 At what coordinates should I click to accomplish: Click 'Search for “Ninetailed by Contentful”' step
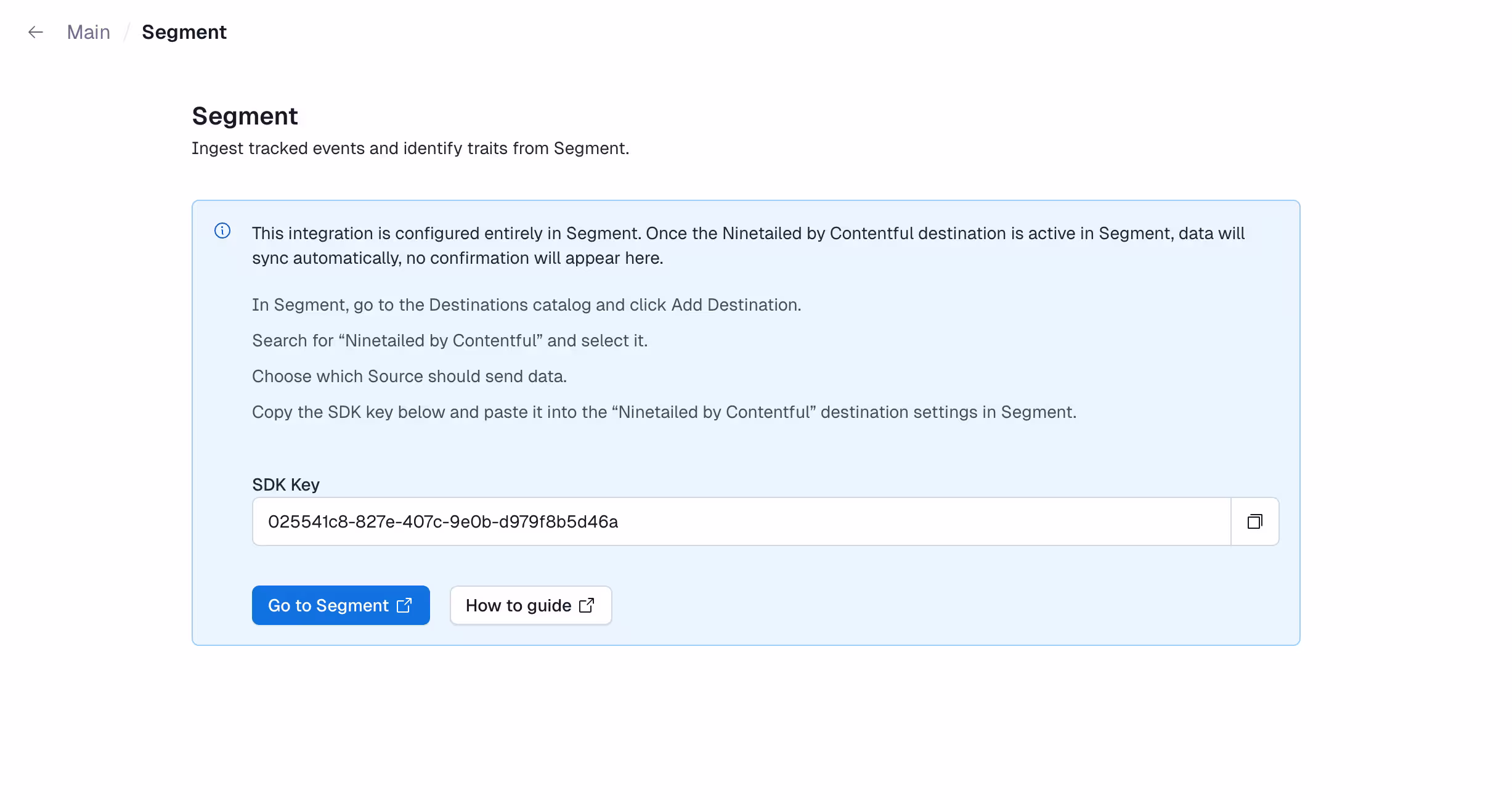pyautogui.click(x=450, y=341)
